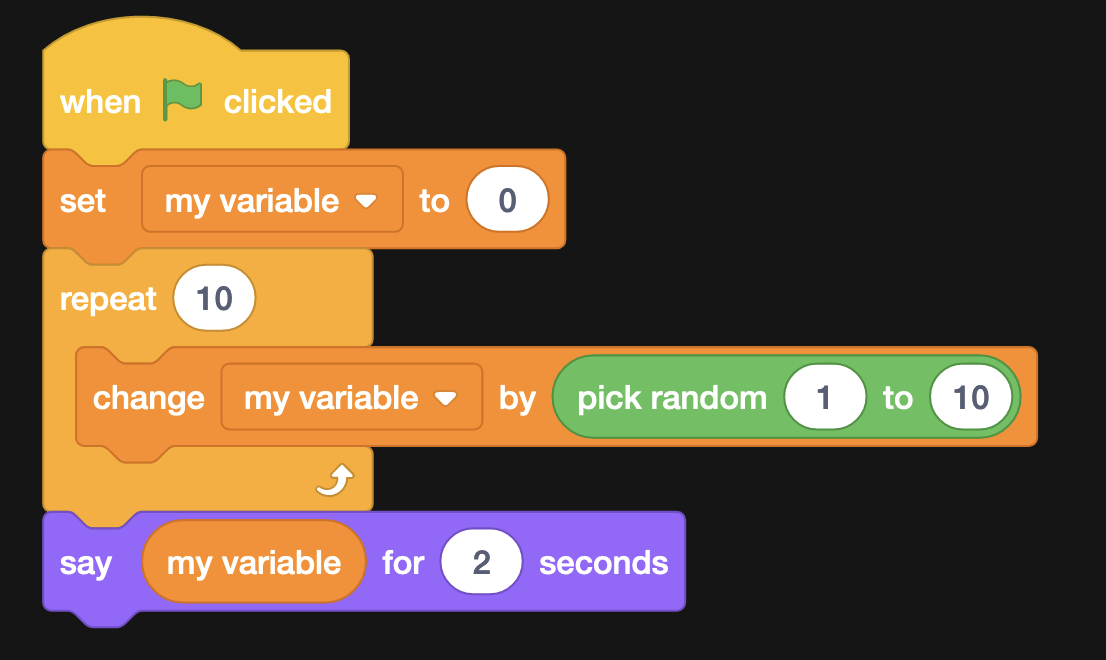The height and width of the screenshot is (660, 1106).
Task: Open the variable dropdown in the change block
Action: pyautogui.click(x=351, y=397)
